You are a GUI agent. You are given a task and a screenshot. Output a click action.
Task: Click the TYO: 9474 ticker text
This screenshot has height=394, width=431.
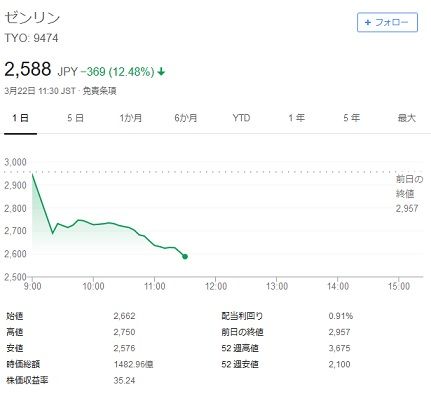click(x=31, y=38)
